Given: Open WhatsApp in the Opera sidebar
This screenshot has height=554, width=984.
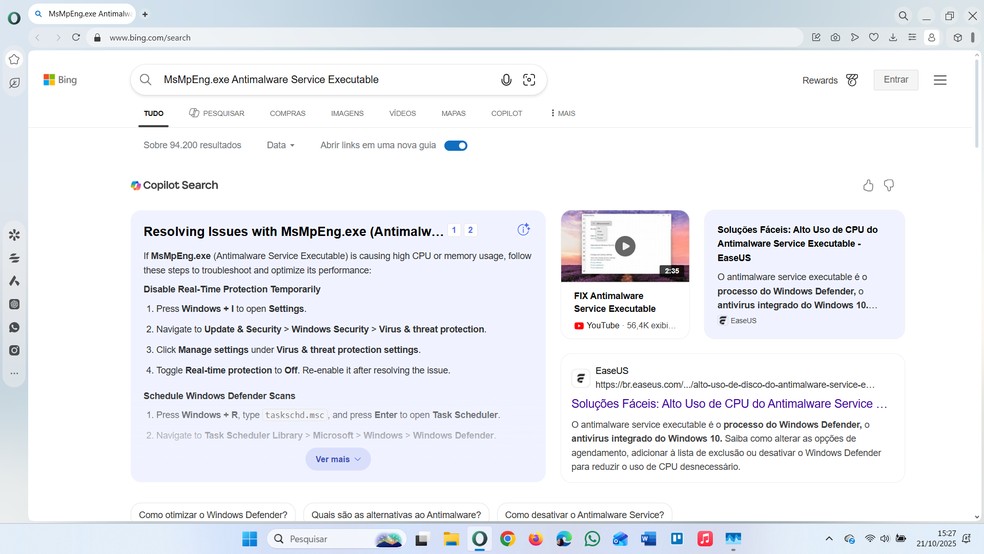Looking at the screenshot, I should click(x=14, y=328).
